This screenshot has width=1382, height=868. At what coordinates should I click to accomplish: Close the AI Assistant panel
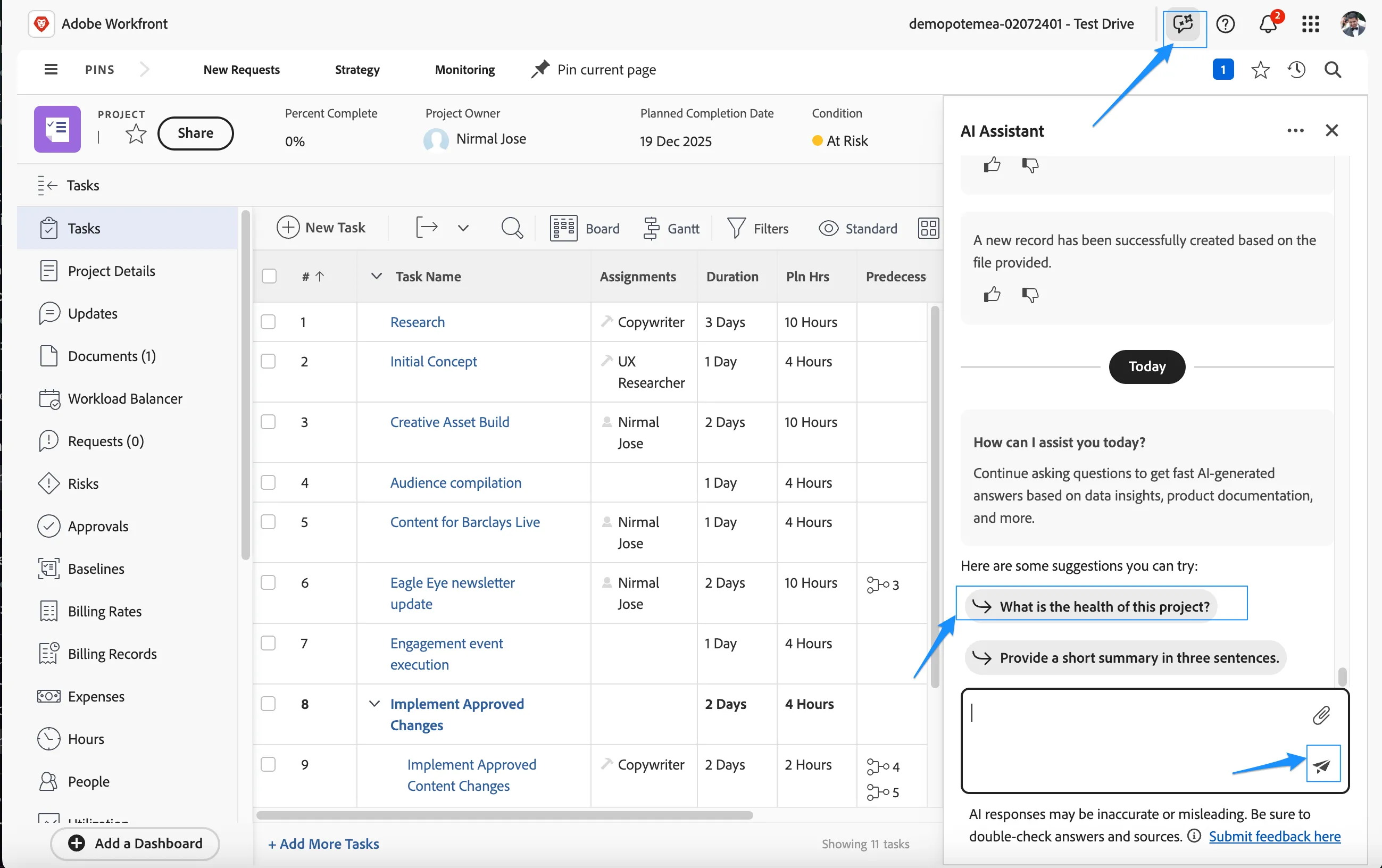click(x=1332, y=131)
